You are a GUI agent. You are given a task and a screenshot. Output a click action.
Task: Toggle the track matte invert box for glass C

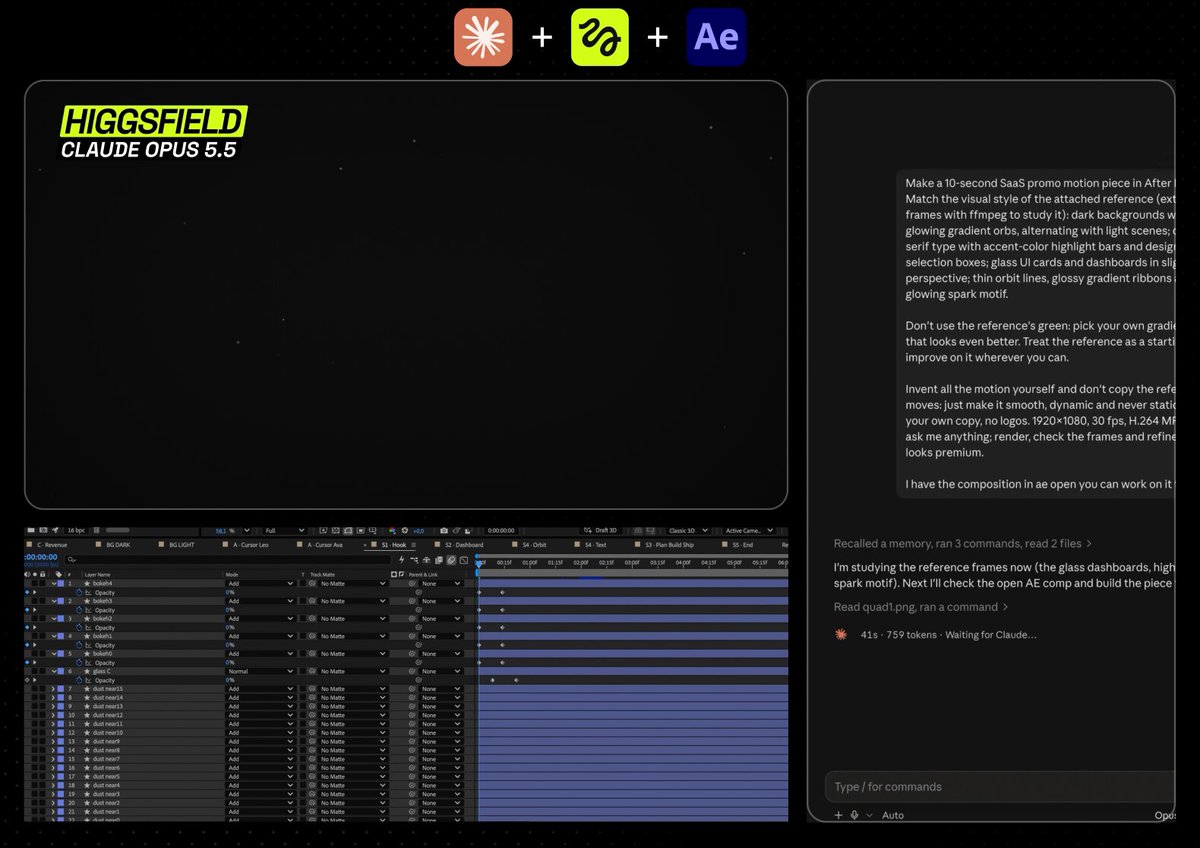(x=303, y=671)
